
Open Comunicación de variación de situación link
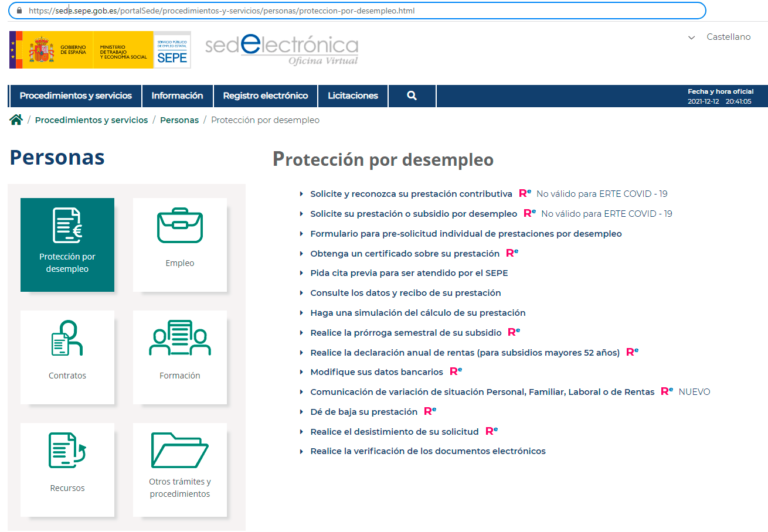[482, 392]
